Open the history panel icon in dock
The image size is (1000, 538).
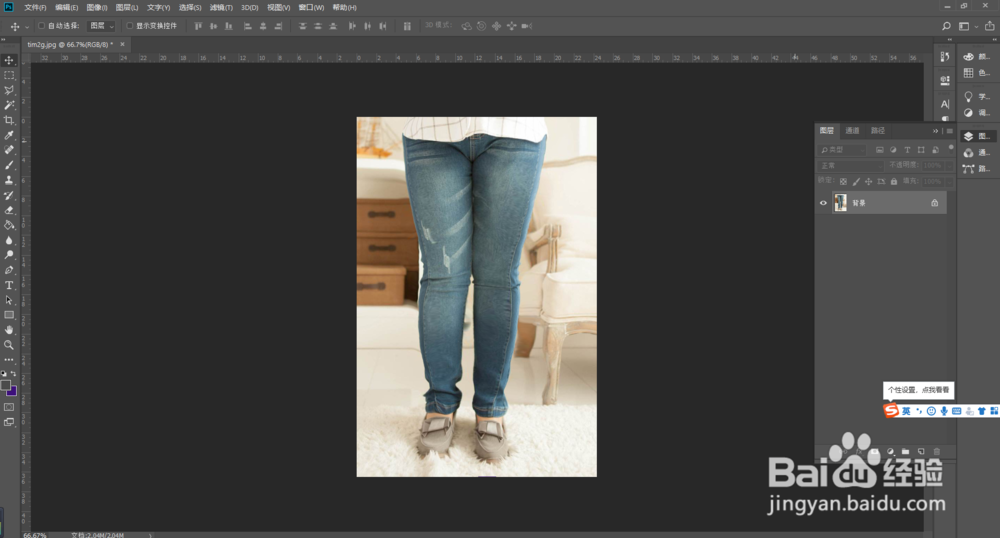point(945,57)
